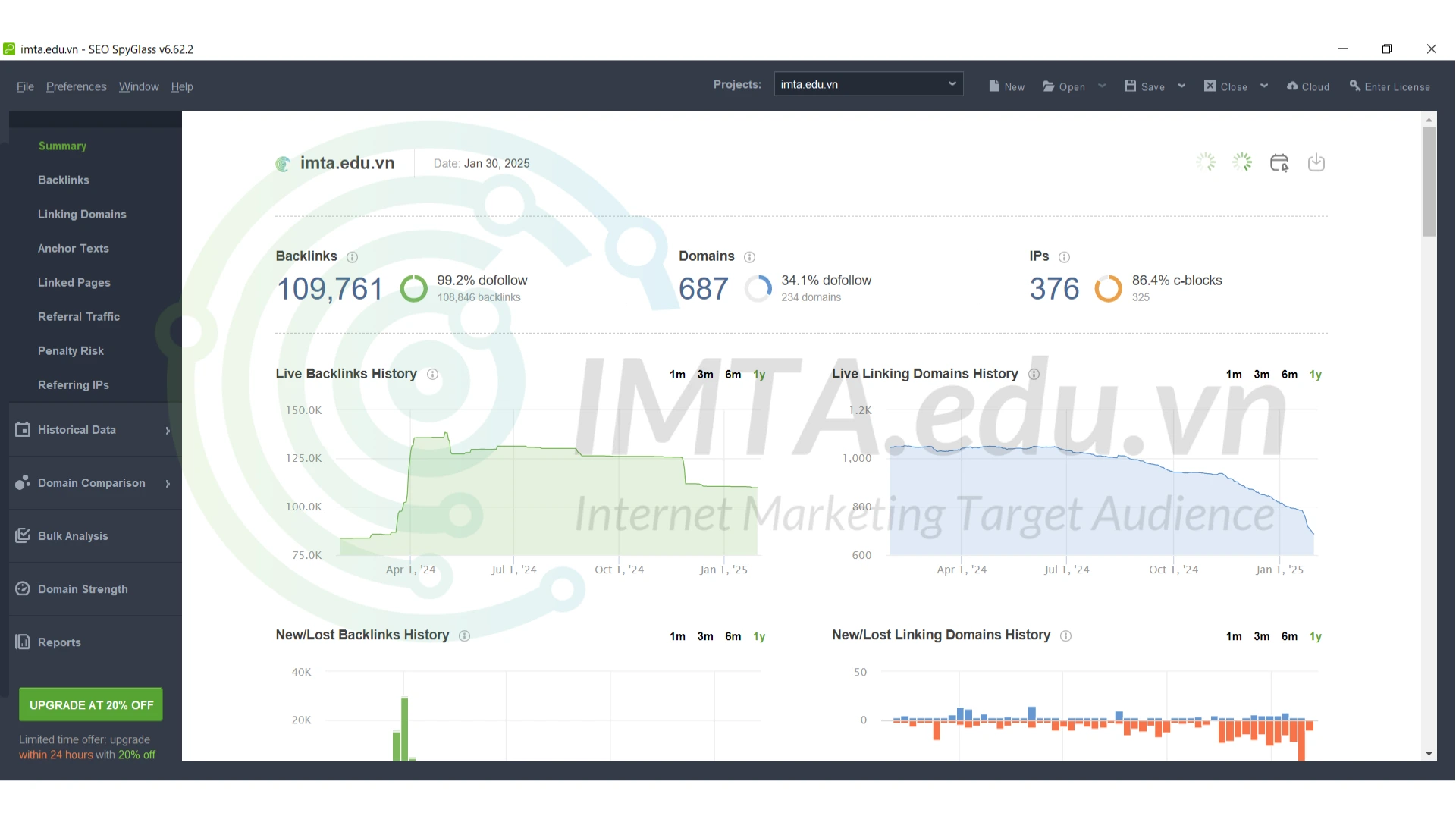Click the backlinks dofollow donut chart

click(x=414, y=289)
